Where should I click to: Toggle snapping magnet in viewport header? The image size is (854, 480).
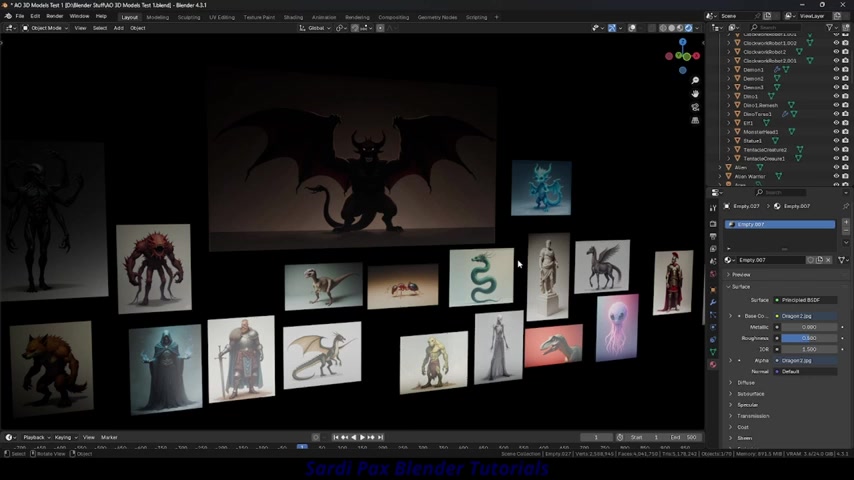[x=355, y=28]
